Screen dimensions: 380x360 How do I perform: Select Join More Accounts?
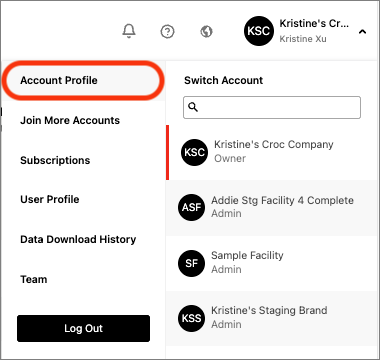click(x=70, y=120)
